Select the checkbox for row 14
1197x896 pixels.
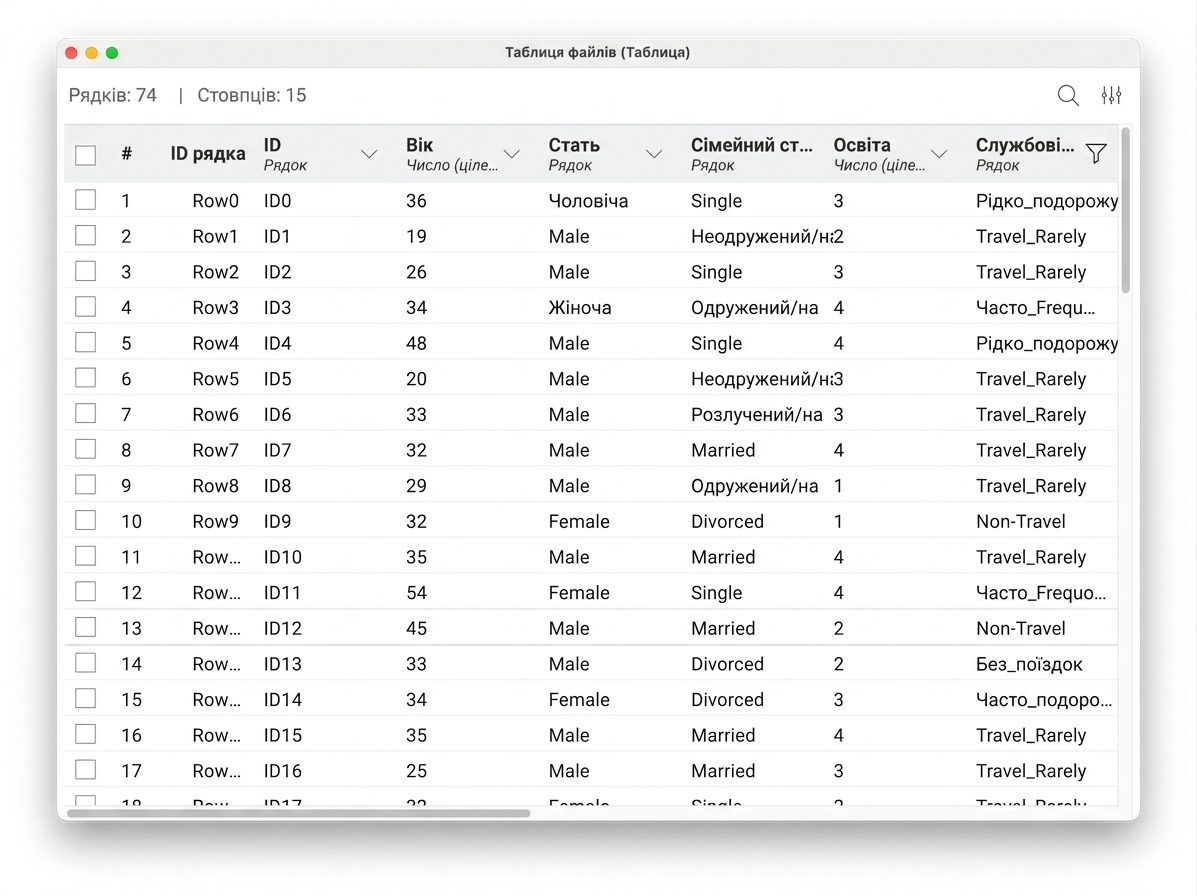point(86,663)
